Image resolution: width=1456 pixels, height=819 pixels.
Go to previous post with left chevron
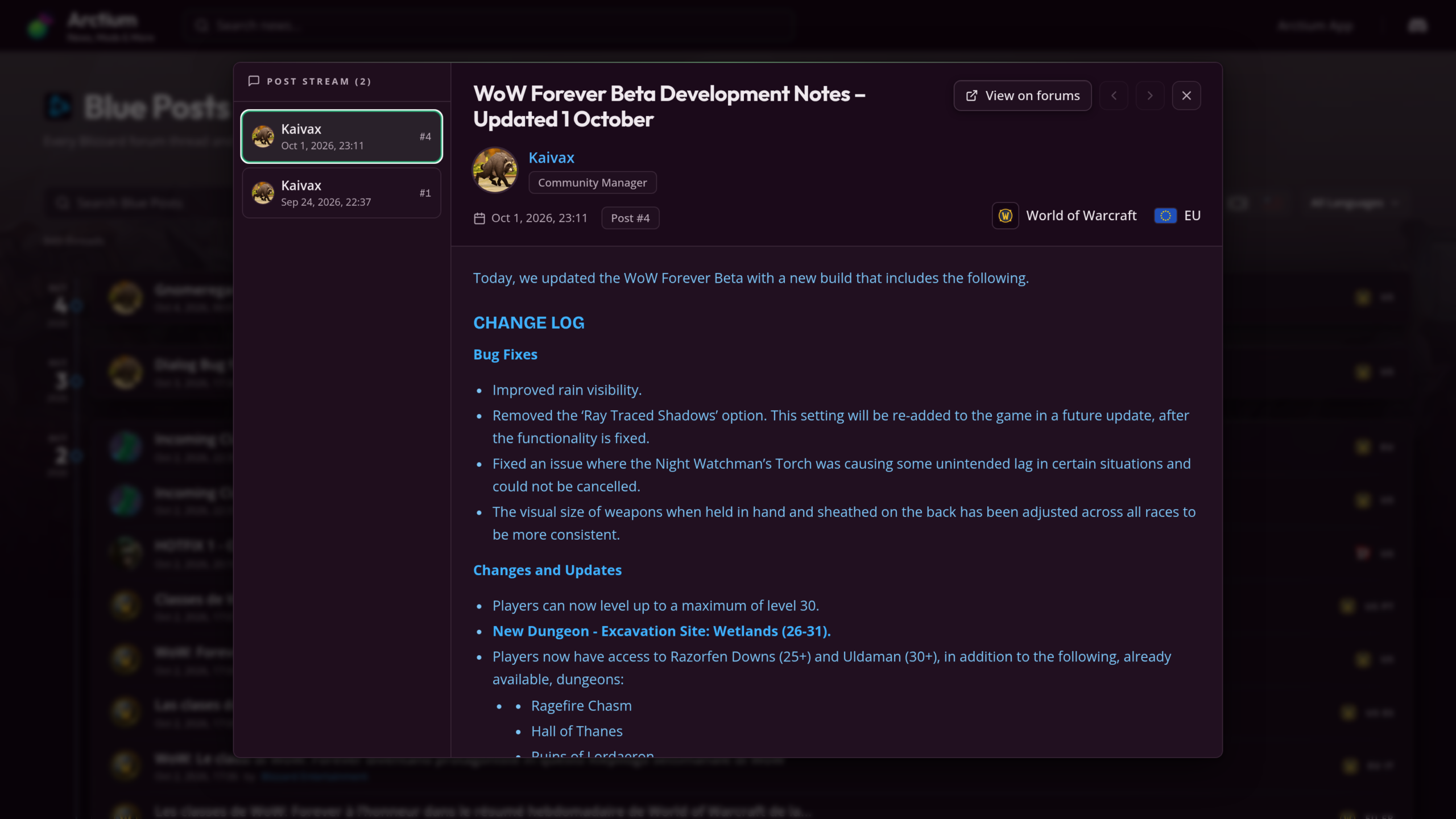point(1114,96)
